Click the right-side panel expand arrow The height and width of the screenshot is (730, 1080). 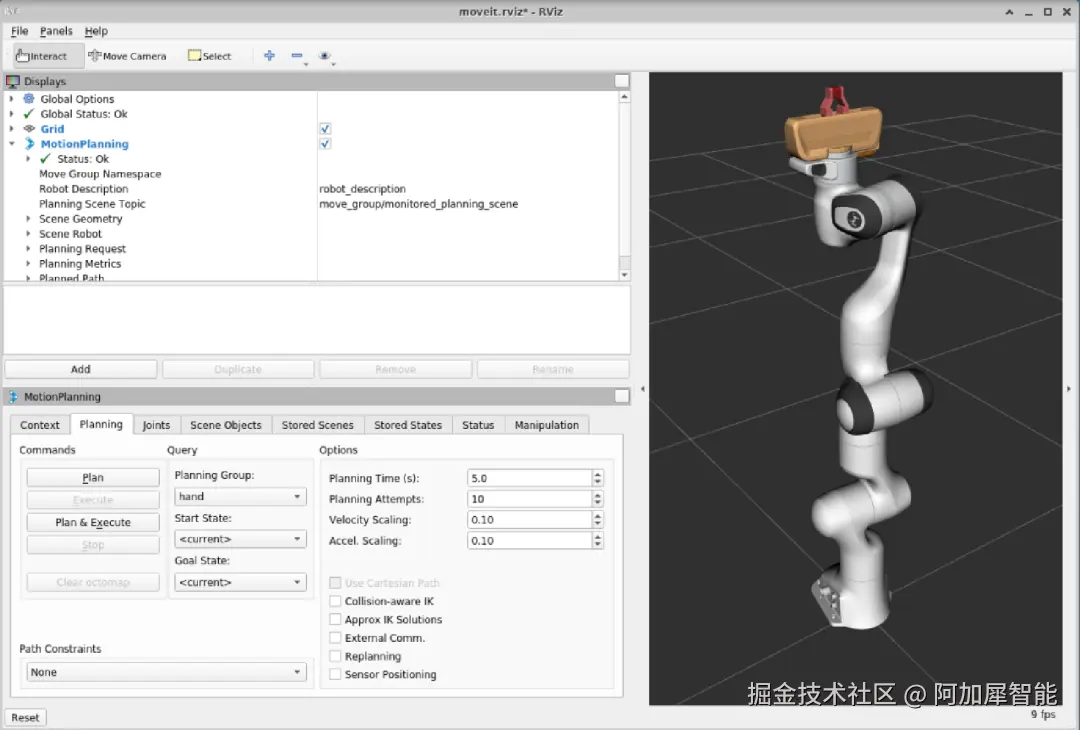pyautogui.click(x=1069, y=389)
